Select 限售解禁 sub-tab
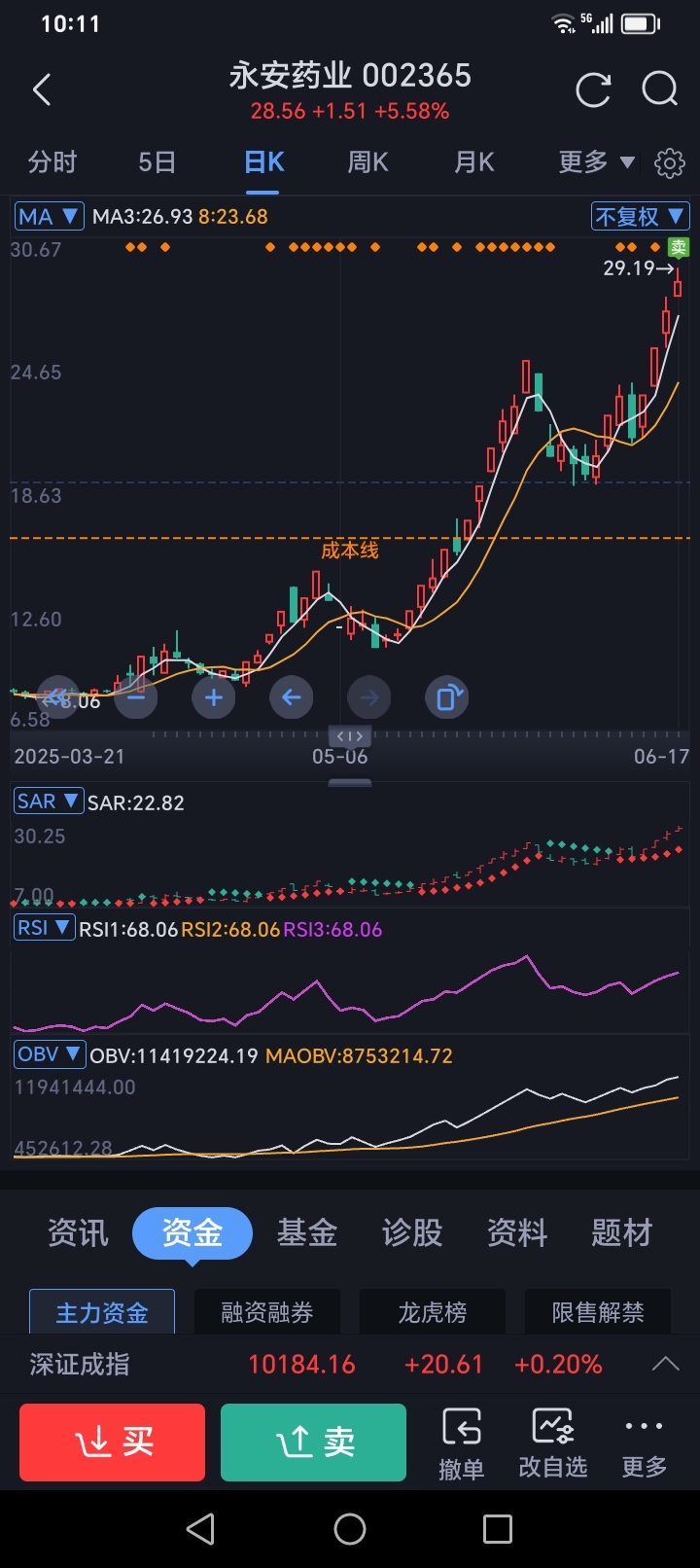700x1568 pixels. 598,1312
